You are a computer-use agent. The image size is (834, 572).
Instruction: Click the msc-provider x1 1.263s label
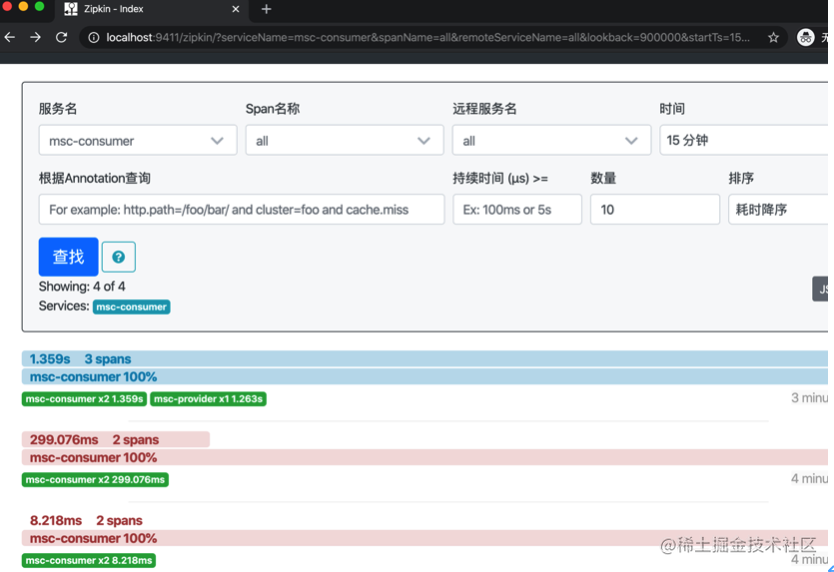pos(208,399)
